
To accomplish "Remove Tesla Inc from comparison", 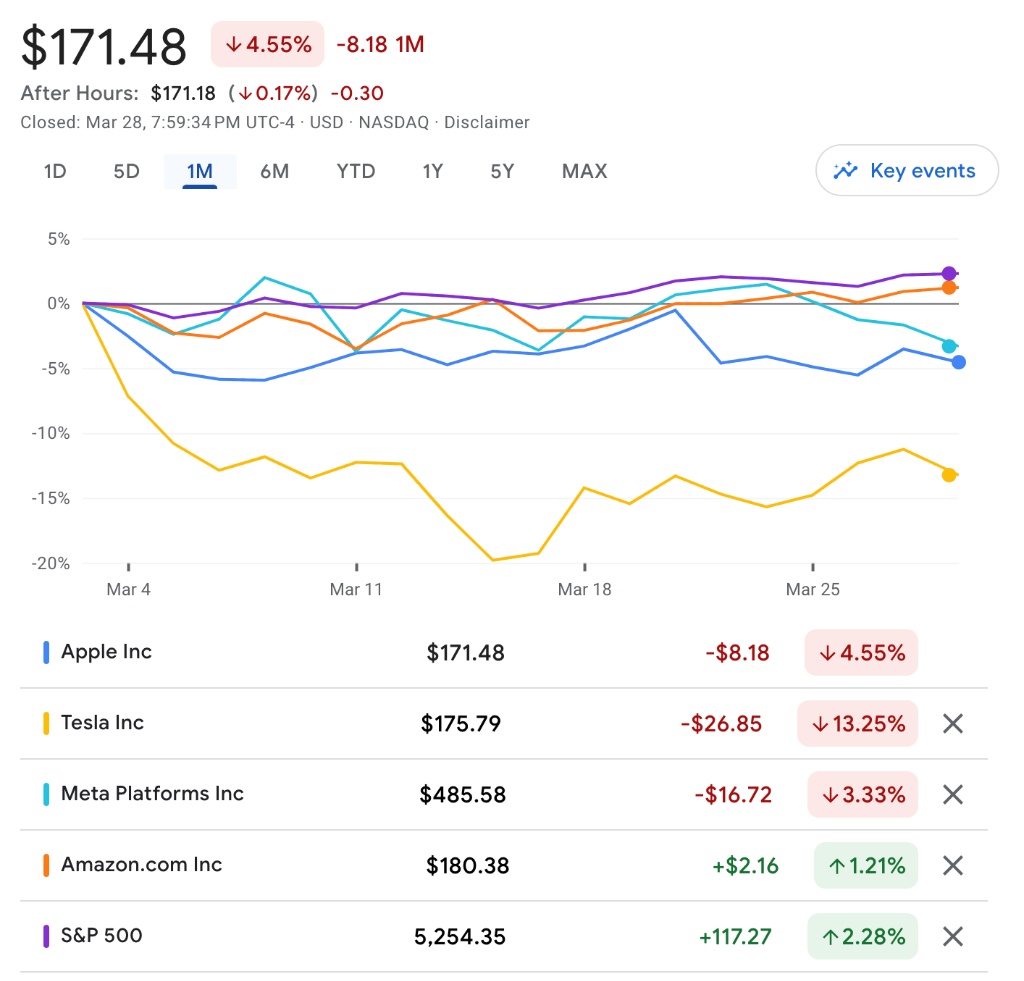I will point(952,723).
